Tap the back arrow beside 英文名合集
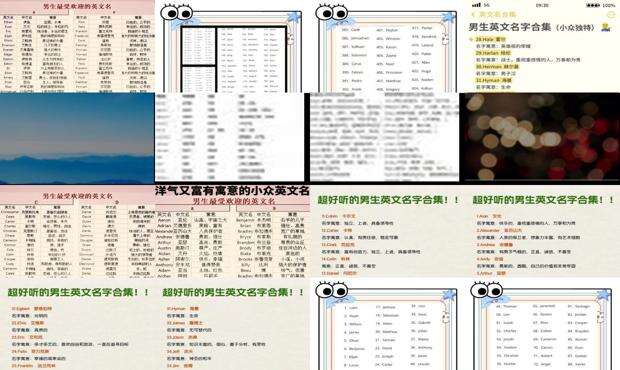Image resolution: width=620 pixels, height=370 pixels. coord(473,14)
